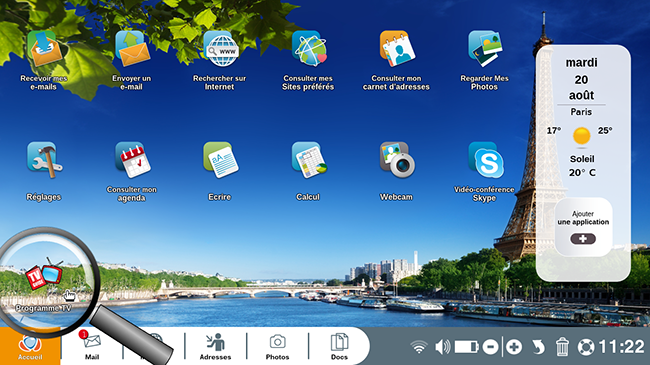Open the Wi-Fi status icon
This screenshot has height=365, width=650.
[419, 347]
